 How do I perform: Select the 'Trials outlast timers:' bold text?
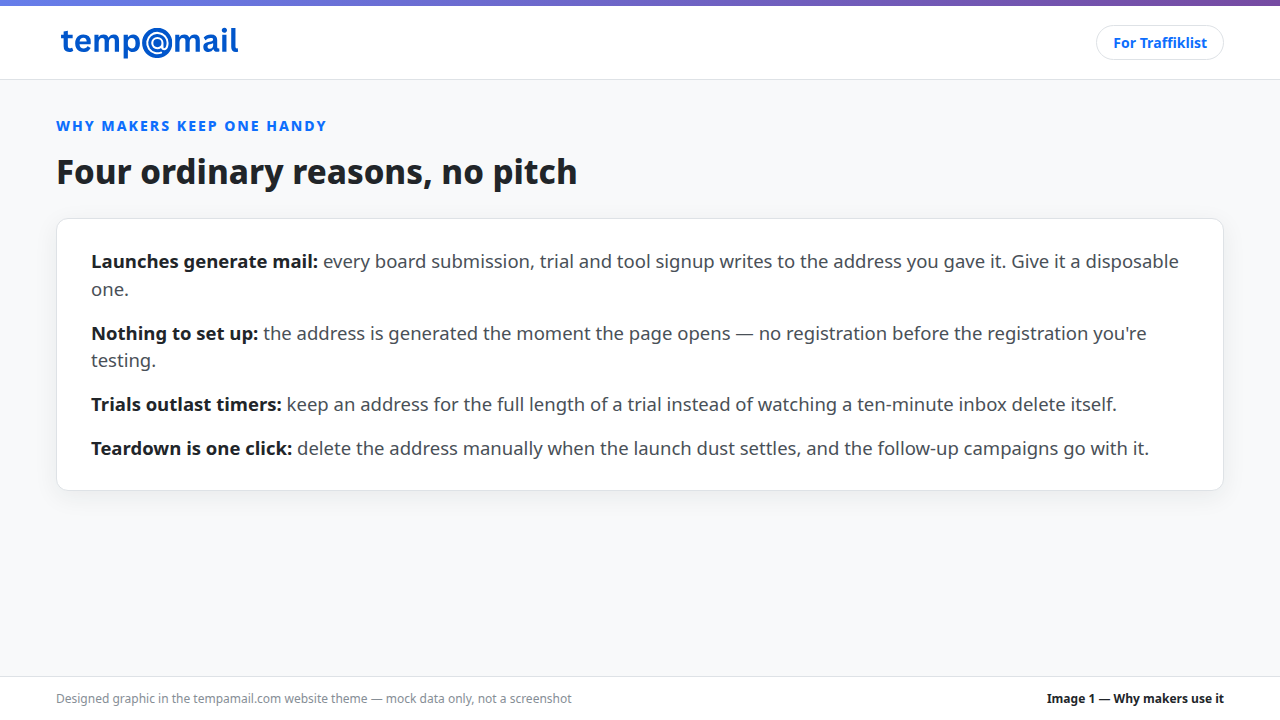(x=186, y=405)
